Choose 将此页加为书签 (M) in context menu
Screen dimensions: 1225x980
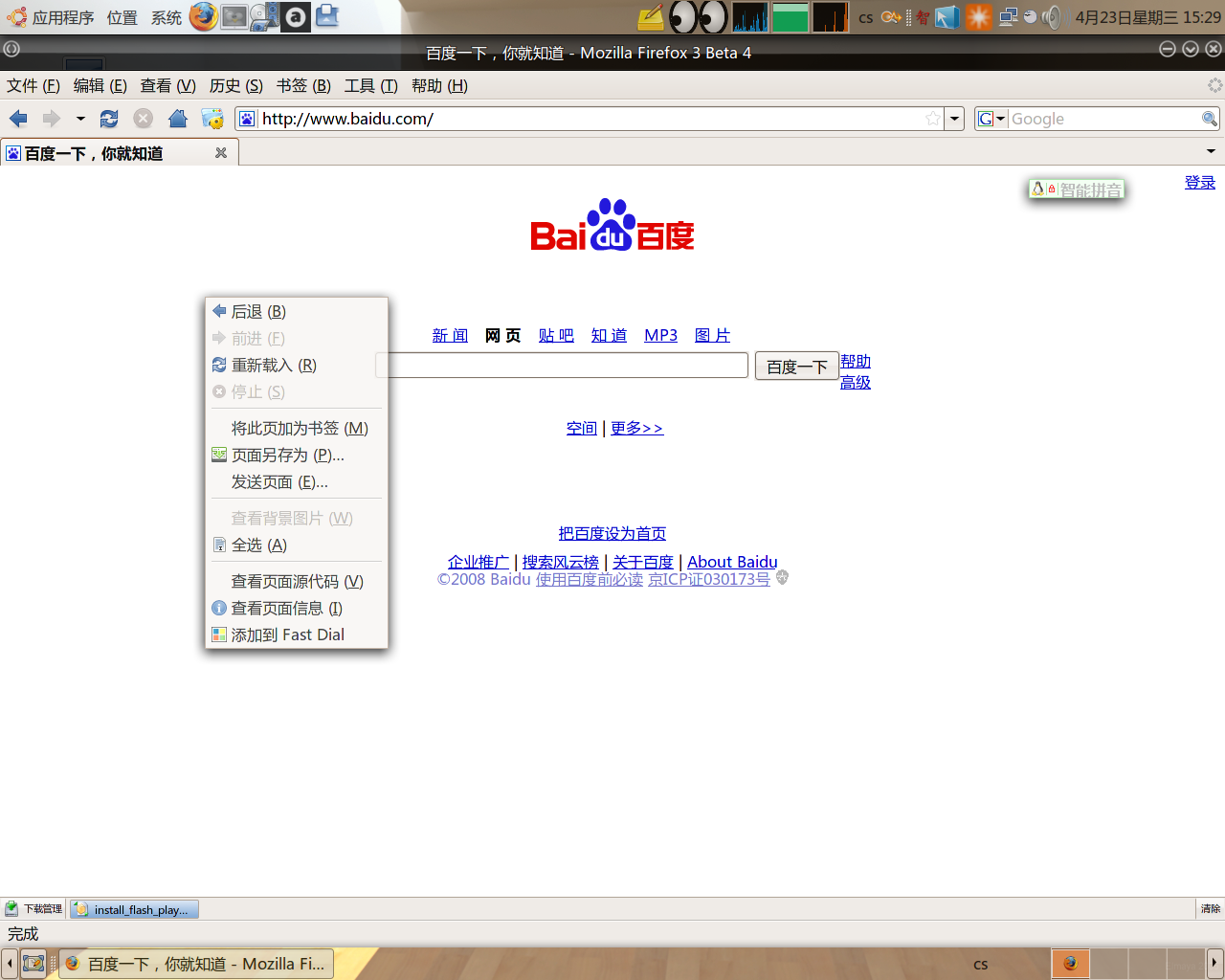[297, 429]
